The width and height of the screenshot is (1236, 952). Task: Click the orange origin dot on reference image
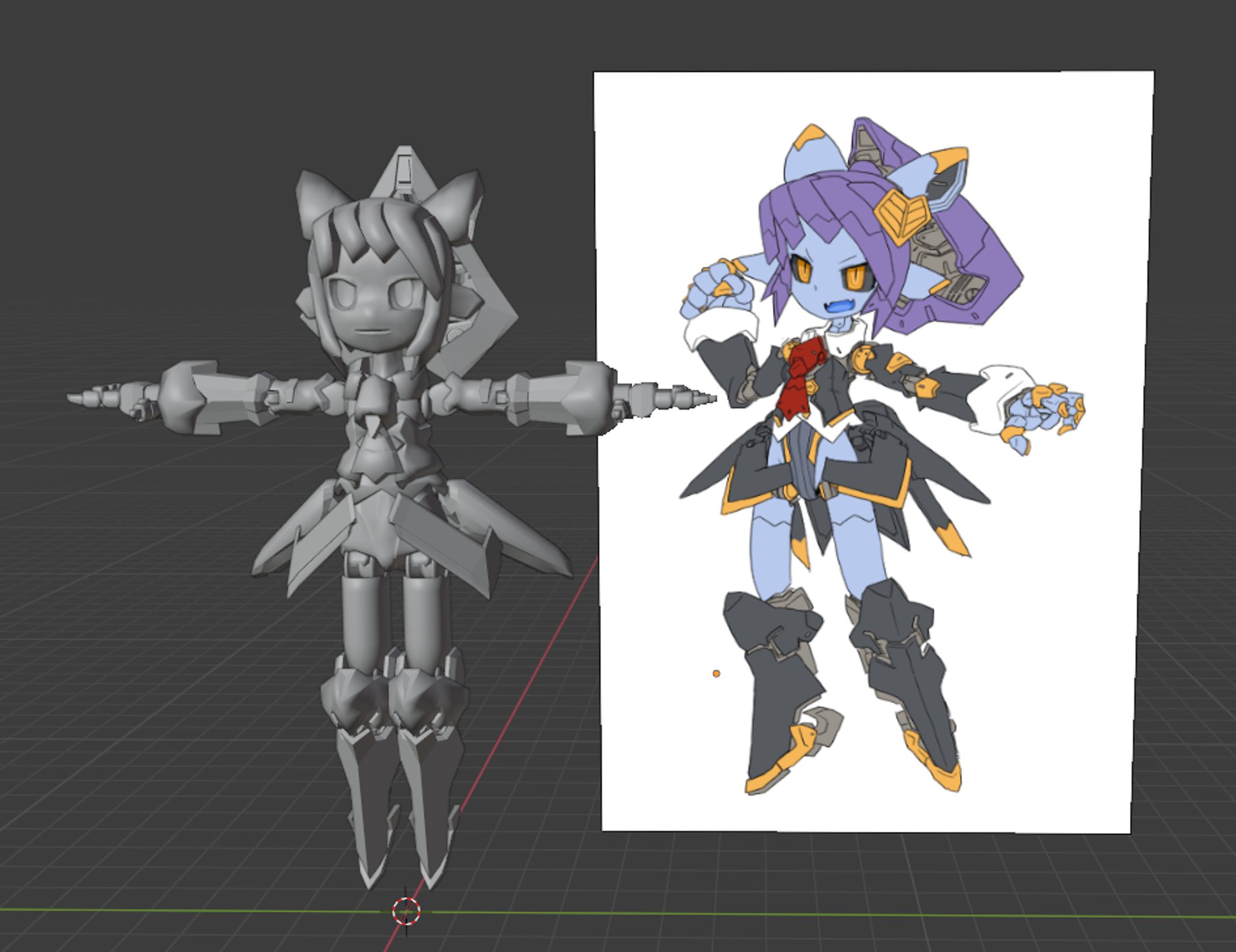click(716, 674)
